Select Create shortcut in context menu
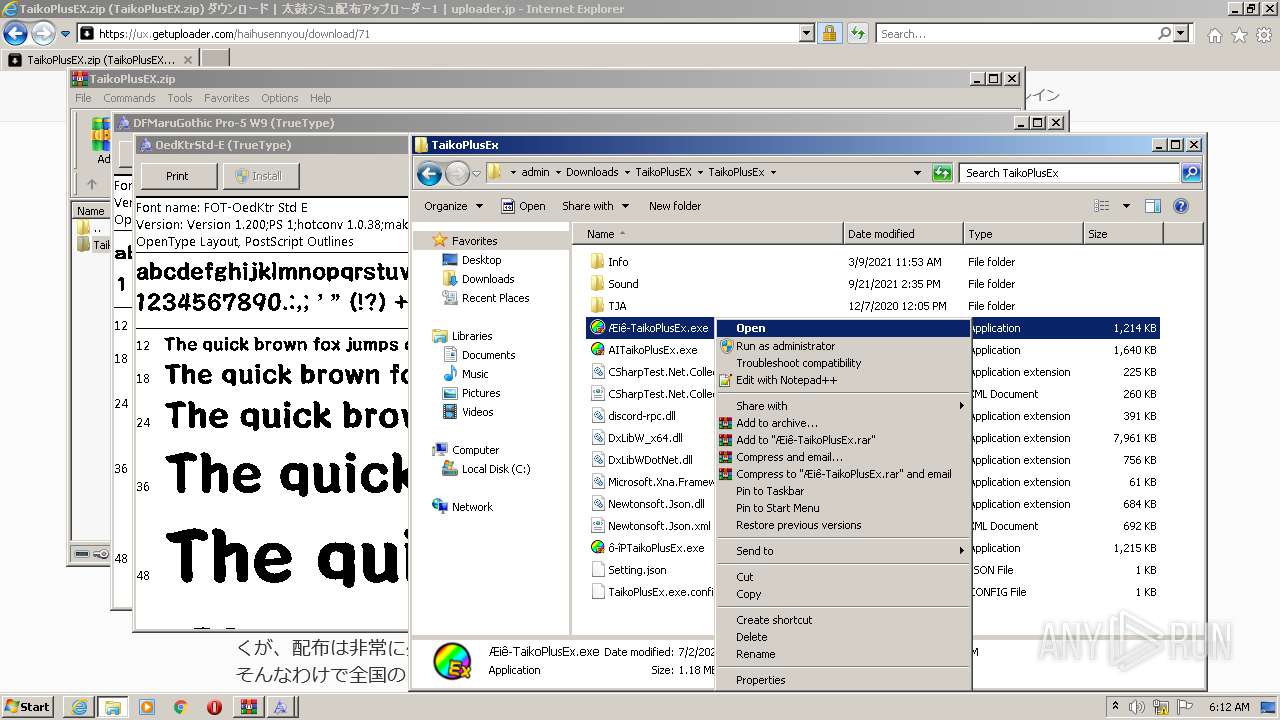Screen dimensions: 1280x720 [x=843, y=620]
